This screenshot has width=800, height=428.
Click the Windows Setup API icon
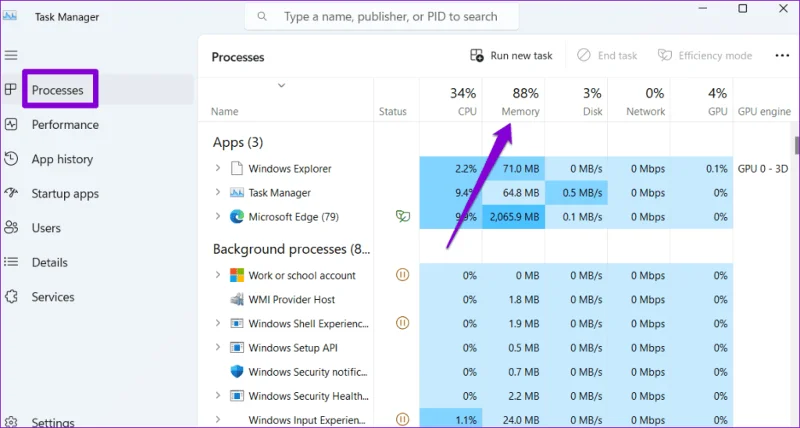pos(237,348)
